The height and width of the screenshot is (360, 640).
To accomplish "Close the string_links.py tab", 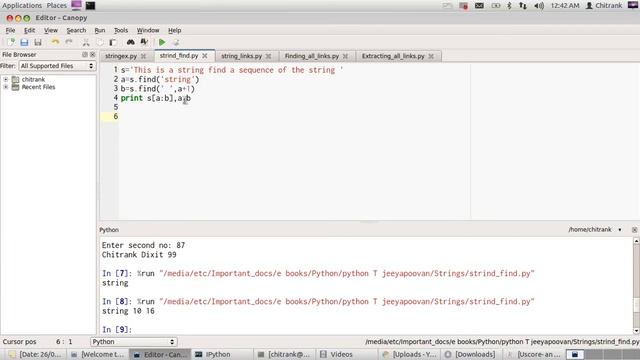I will point(268,56).
